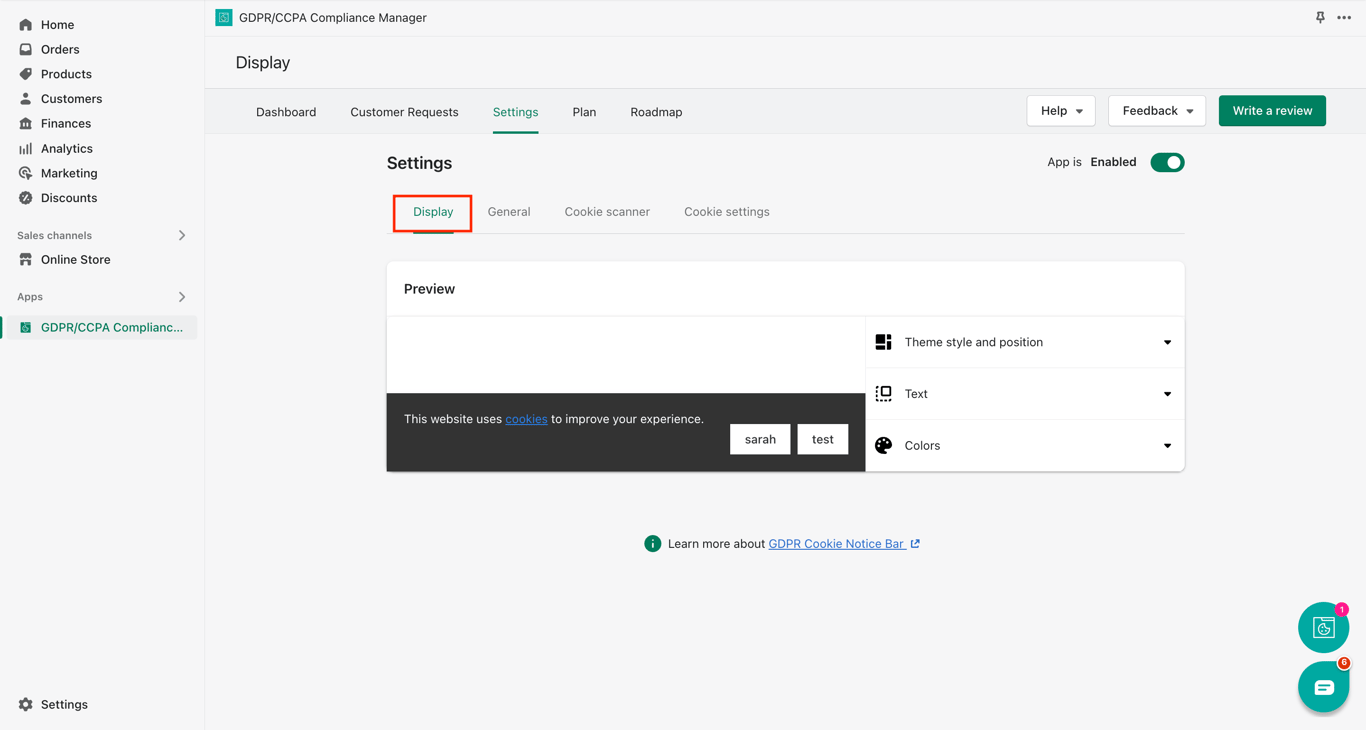Open the Cookie scanner sub-tab
This screenshot has width=1366, height=730.
(607, 212)
